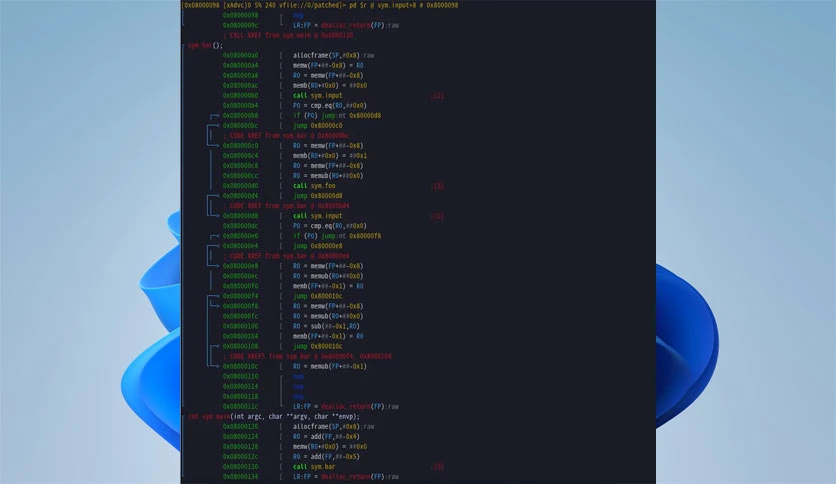
Task: Click 'jump 0x80000c0' instruction
Action: click(x=317, y=126)
